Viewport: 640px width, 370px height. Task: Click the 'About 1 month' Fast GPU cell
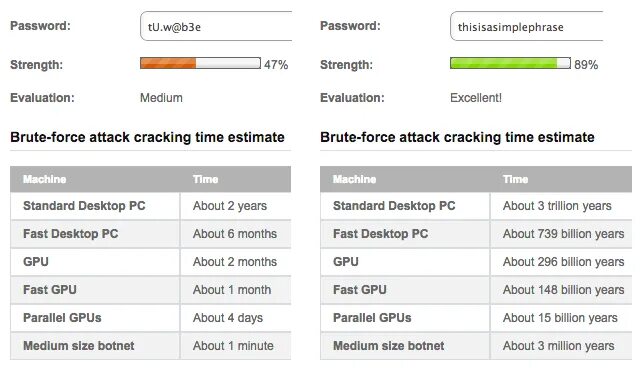[236, 290]
